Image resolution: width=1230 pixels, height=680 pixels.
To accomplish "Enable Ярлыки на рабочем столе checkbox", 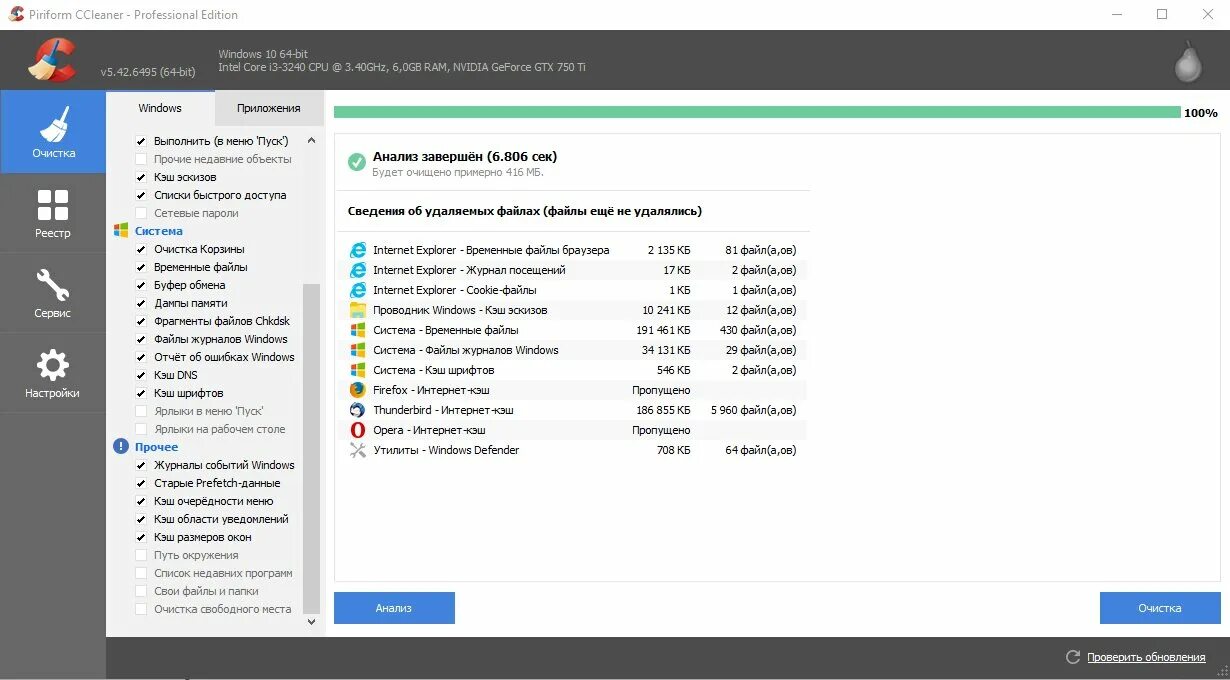I will point(141,429).
